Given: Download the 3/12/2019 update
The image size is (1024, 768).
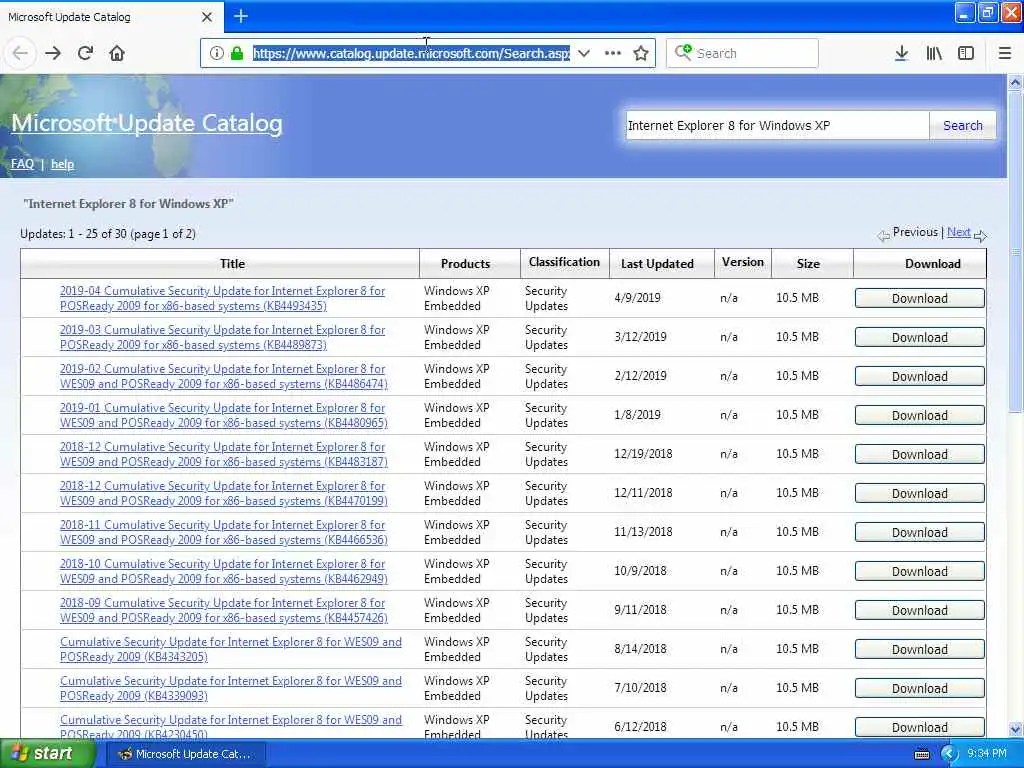Looking at the screenshot, I should coord(920,338).
